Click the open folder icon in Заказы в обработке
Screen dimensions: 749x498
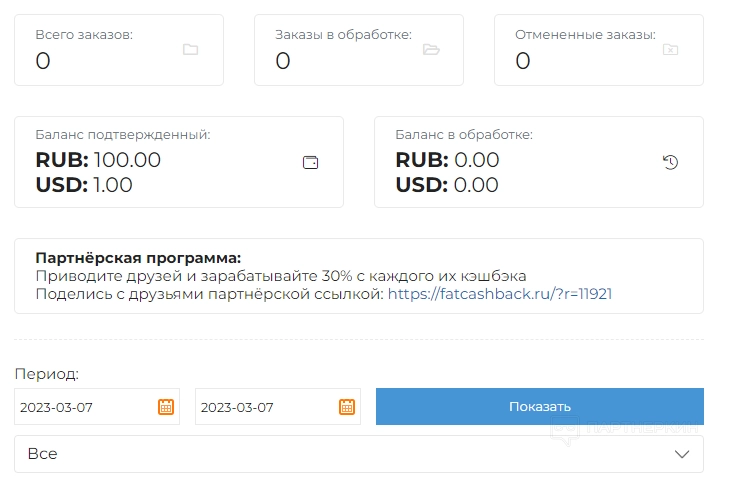[x=431, y=49]
